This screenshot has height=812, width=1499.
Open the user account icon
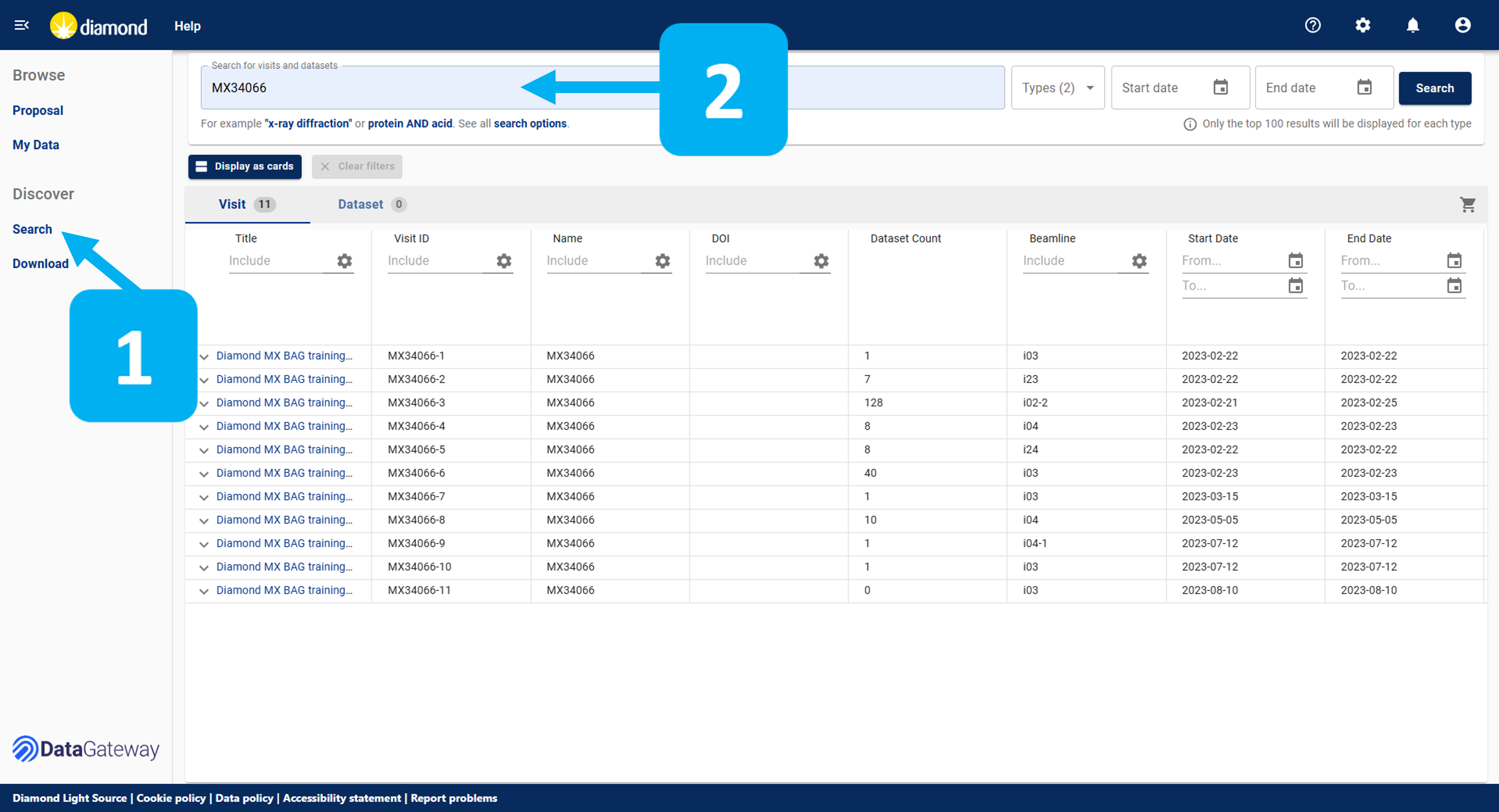coord(1463,25)
